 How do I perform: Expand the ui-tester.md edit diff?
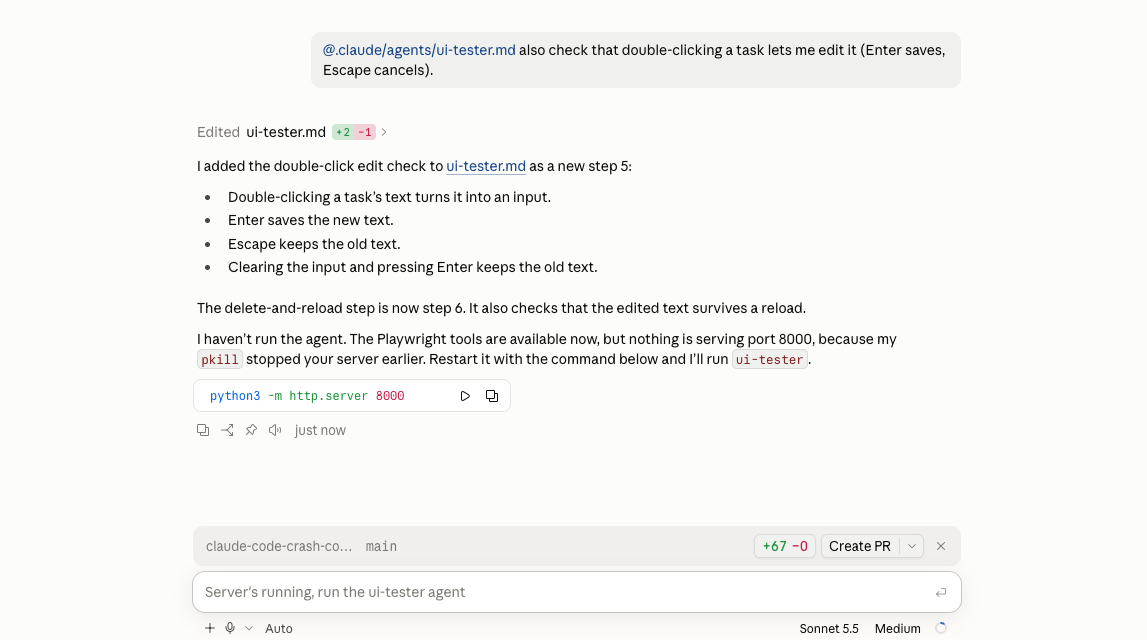(384, 132)
